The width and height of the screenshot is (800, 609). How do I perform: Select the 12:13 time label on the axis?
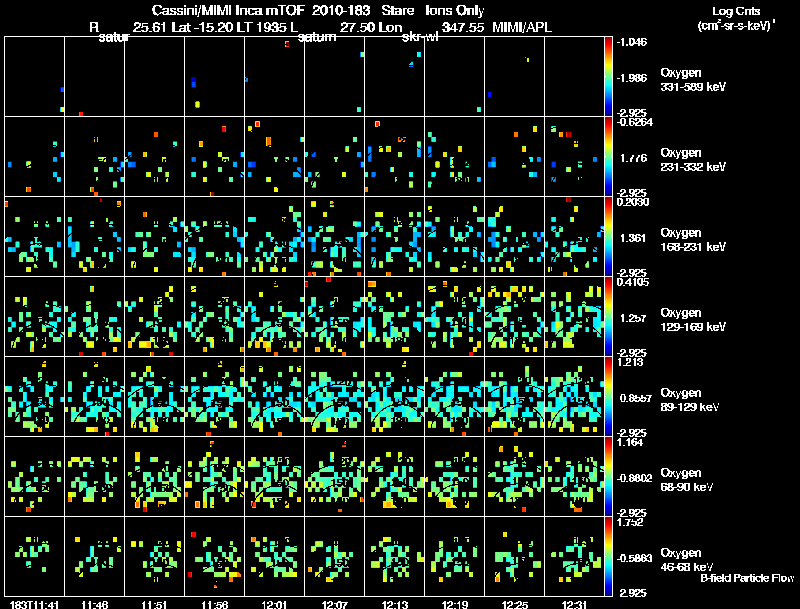pos(394,604)
